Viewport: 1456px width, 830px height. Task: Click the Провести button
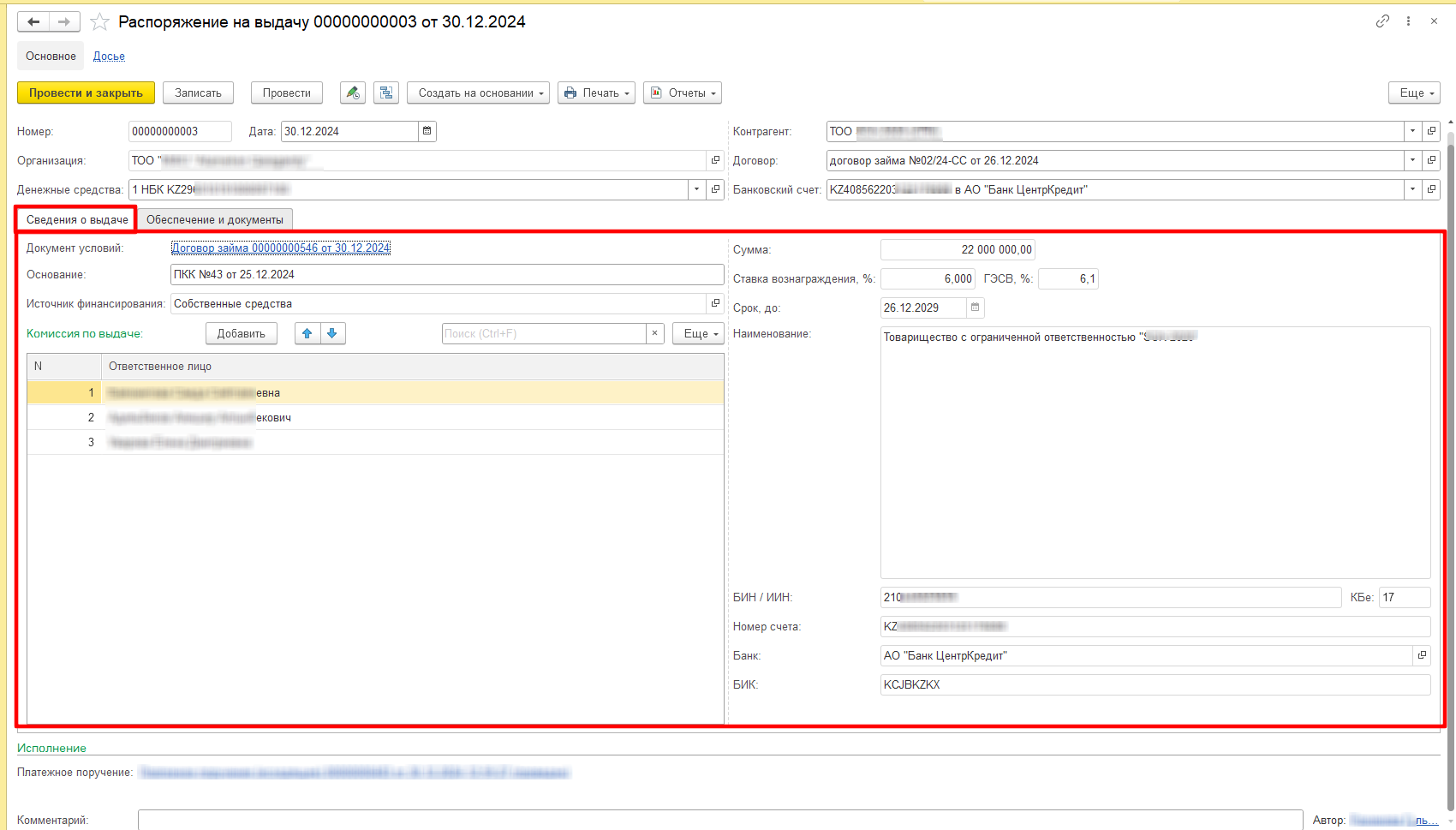pyautogui.click(x=287, y=93)
